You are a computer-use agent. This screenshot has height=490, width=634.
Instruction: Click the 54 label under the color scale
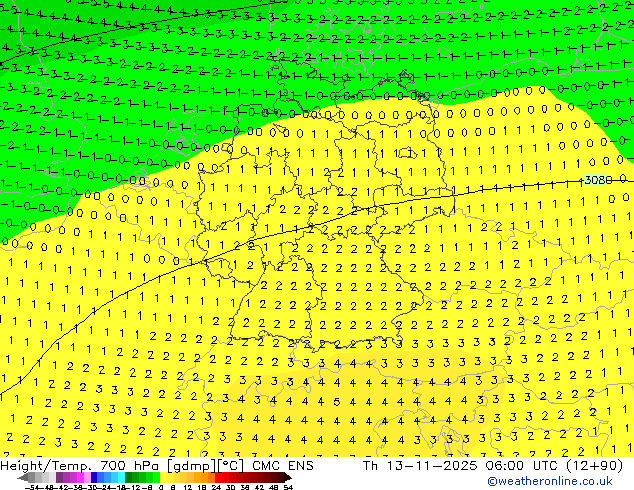288,488
